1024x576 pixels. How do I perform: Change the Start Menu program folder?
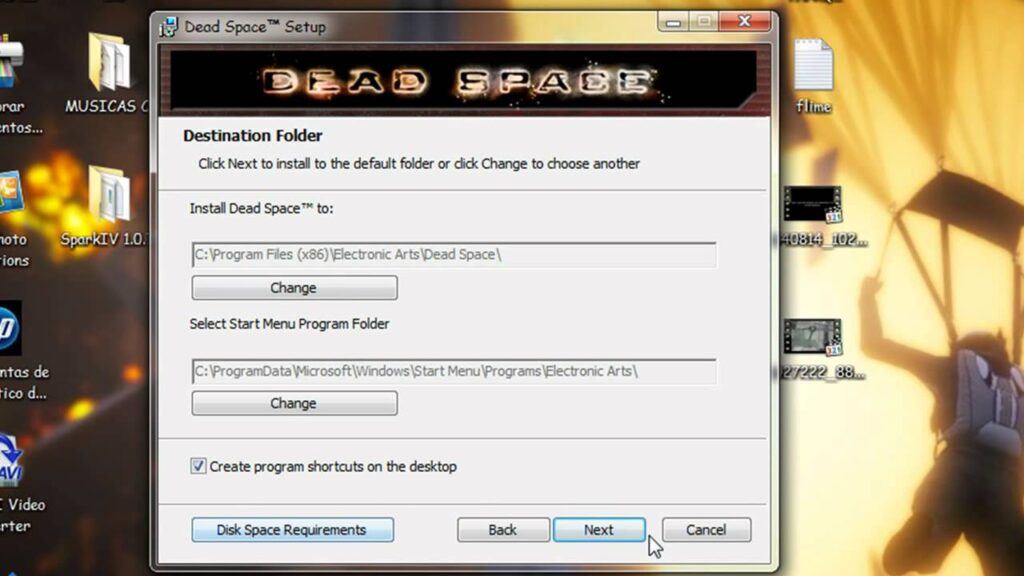point(294,403)
